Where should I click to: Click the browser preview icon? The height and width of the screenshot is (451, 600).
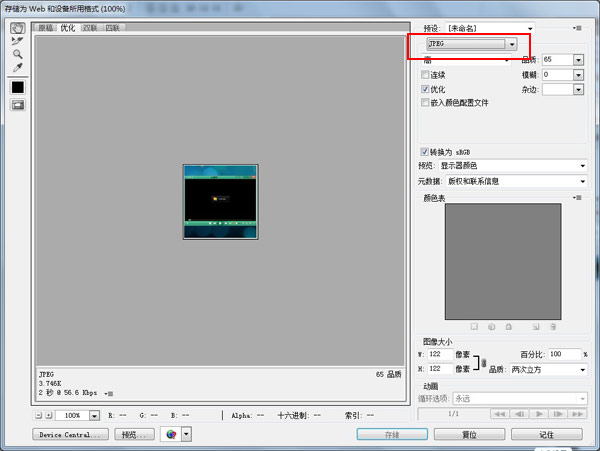coord(171,434)
